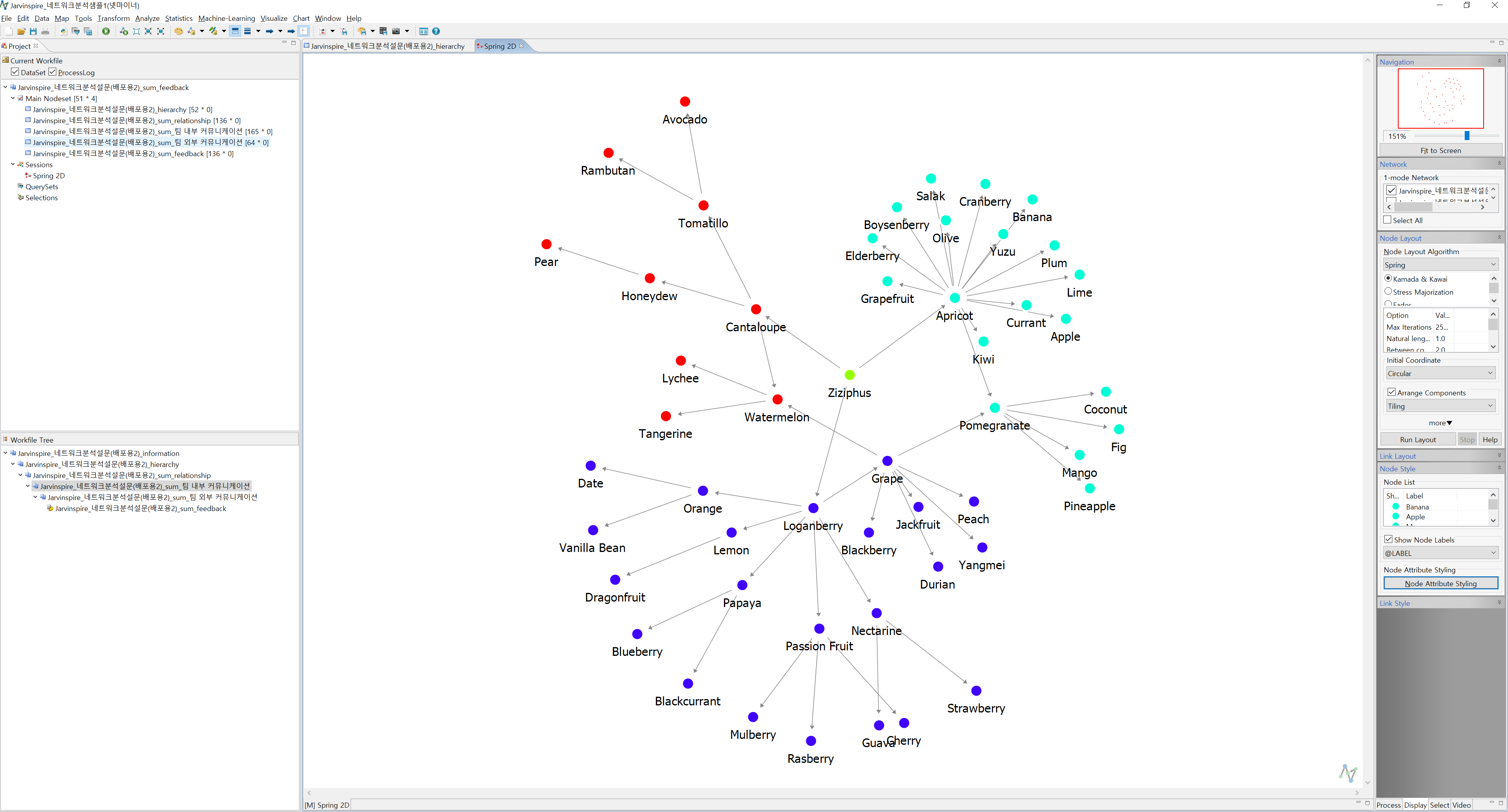Viewport: 1508px width, 812px height.
Task: Switch to the hierarchy editor tab
Action: pyautogui.click(x=387, y=46)
